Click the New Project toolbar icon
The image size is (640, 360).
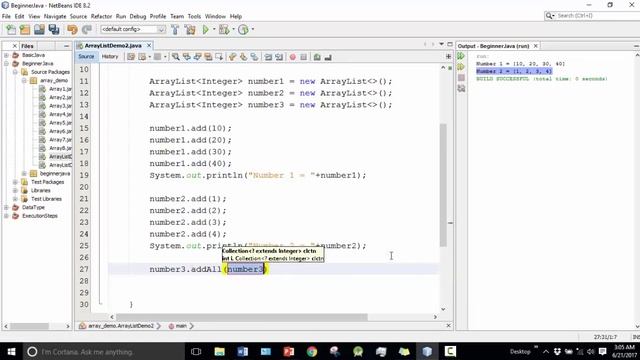tap(25, 29)
